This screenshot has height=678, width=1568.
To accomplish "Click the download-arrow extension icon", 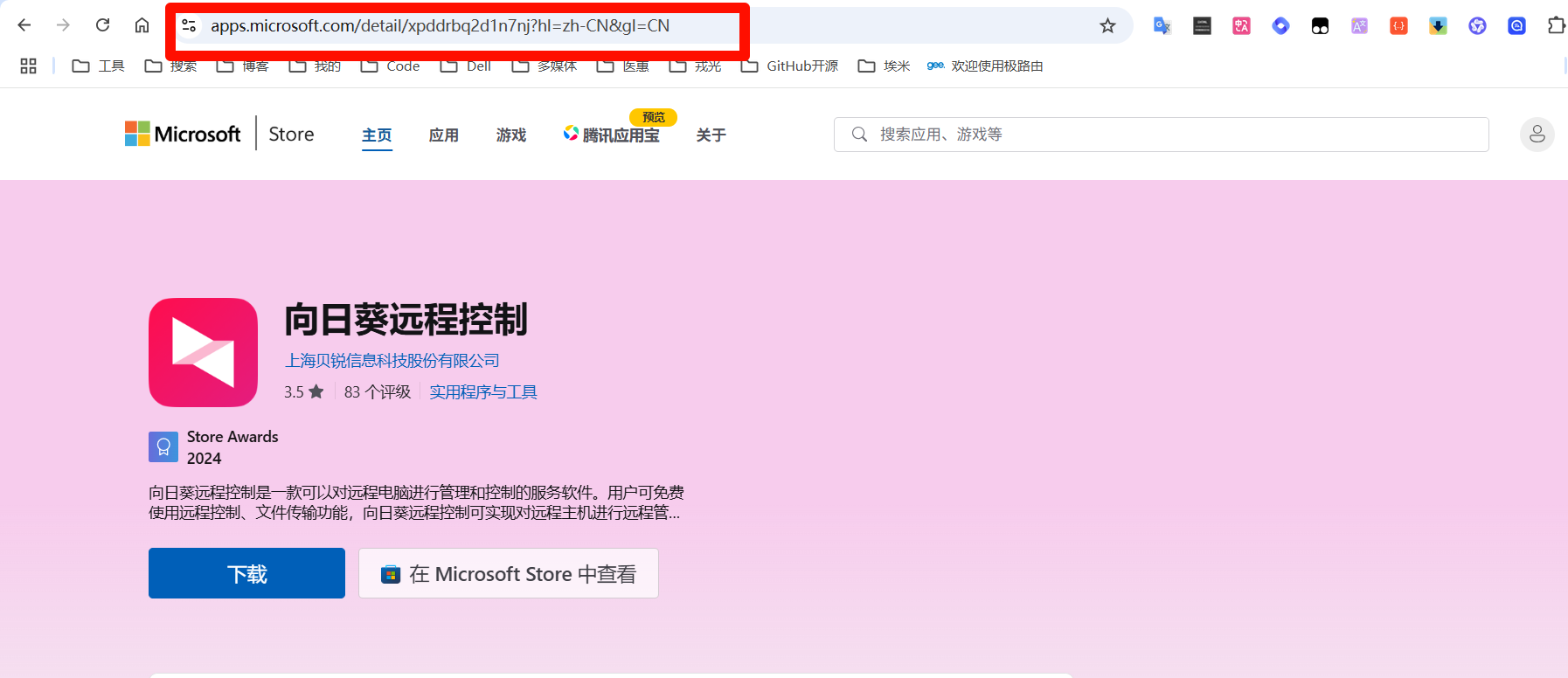I will pyautogui.click(x=1438, y=25).
